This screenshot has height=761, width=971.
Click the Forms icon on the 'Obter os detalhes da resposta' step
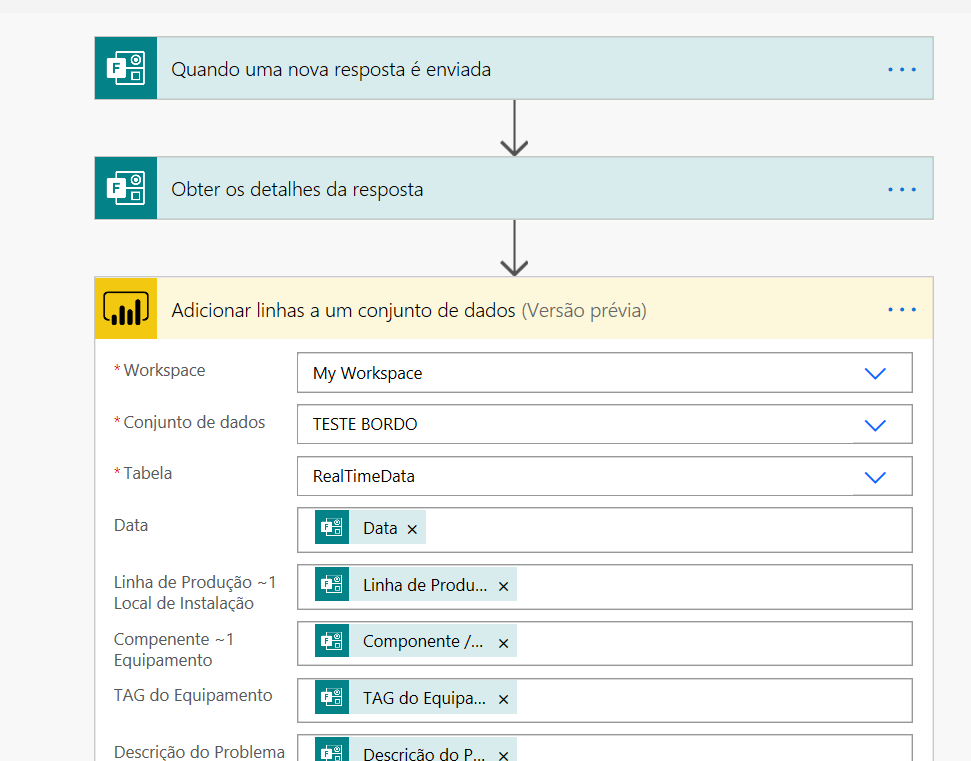coord(126,188)
